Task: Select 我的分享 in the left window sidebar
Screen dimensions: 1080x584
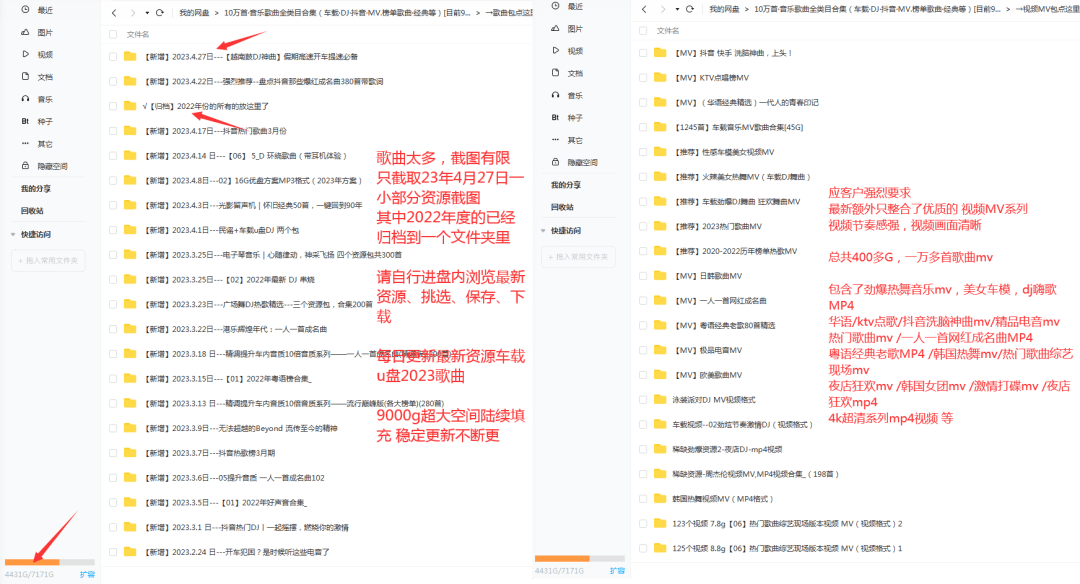Action: pos(36,188)
